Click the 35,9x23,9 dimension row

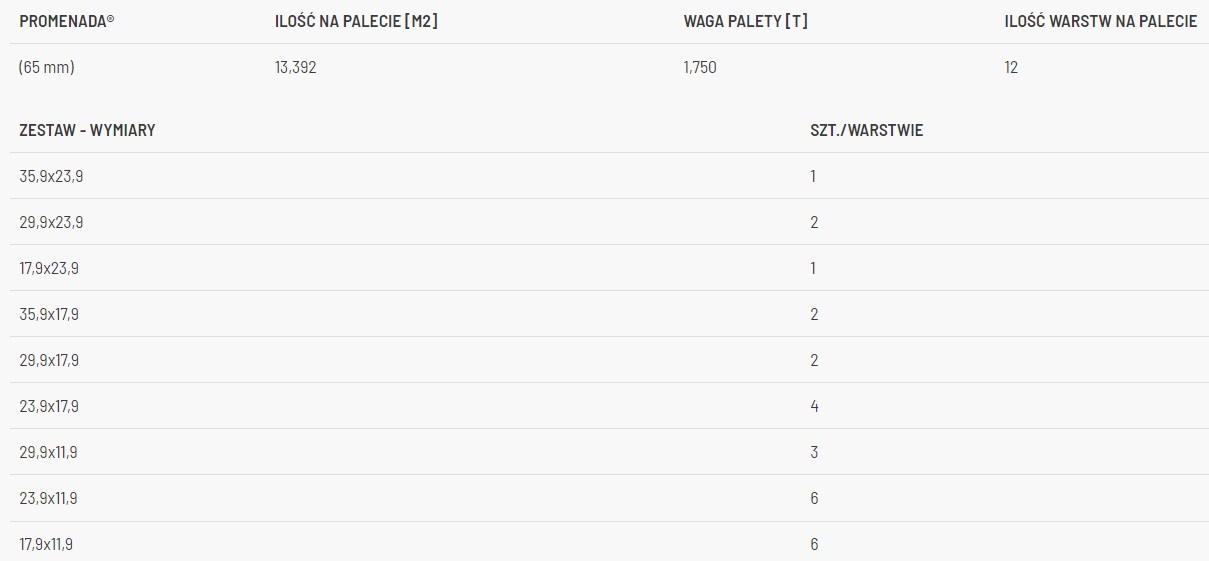tap(51, 176)
